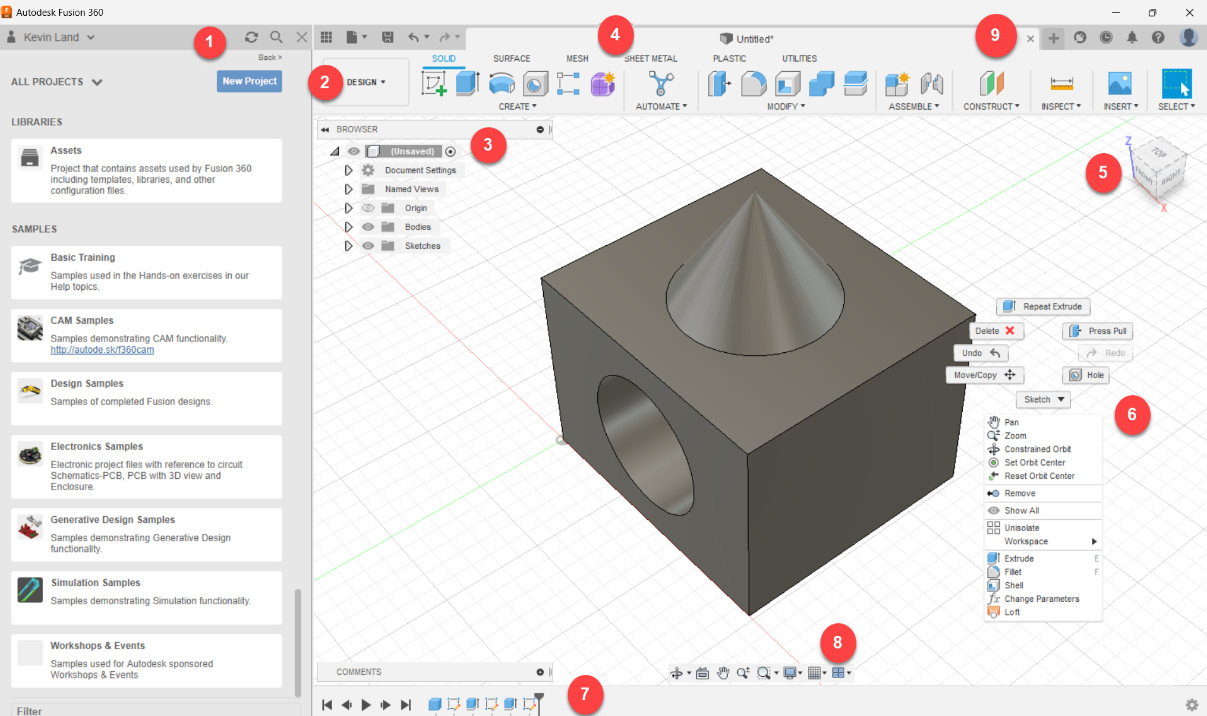Switch to the SURFACE tab

[511, 58]
